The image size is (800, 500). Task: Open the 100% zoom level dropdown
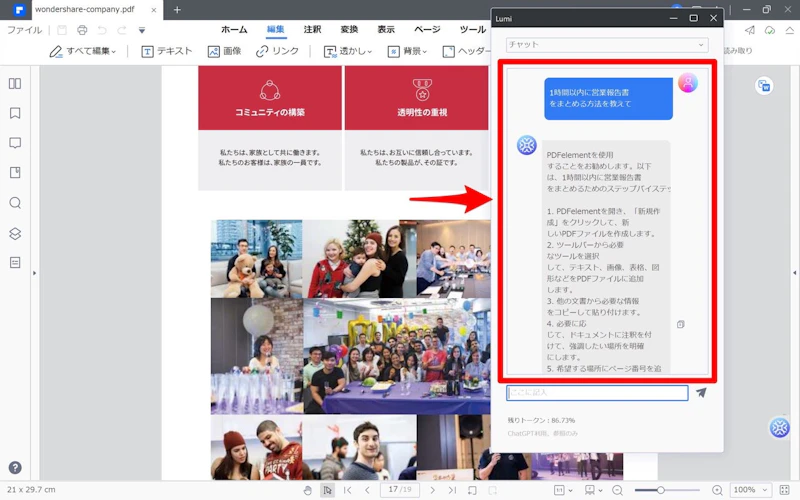tap(748, 490)
